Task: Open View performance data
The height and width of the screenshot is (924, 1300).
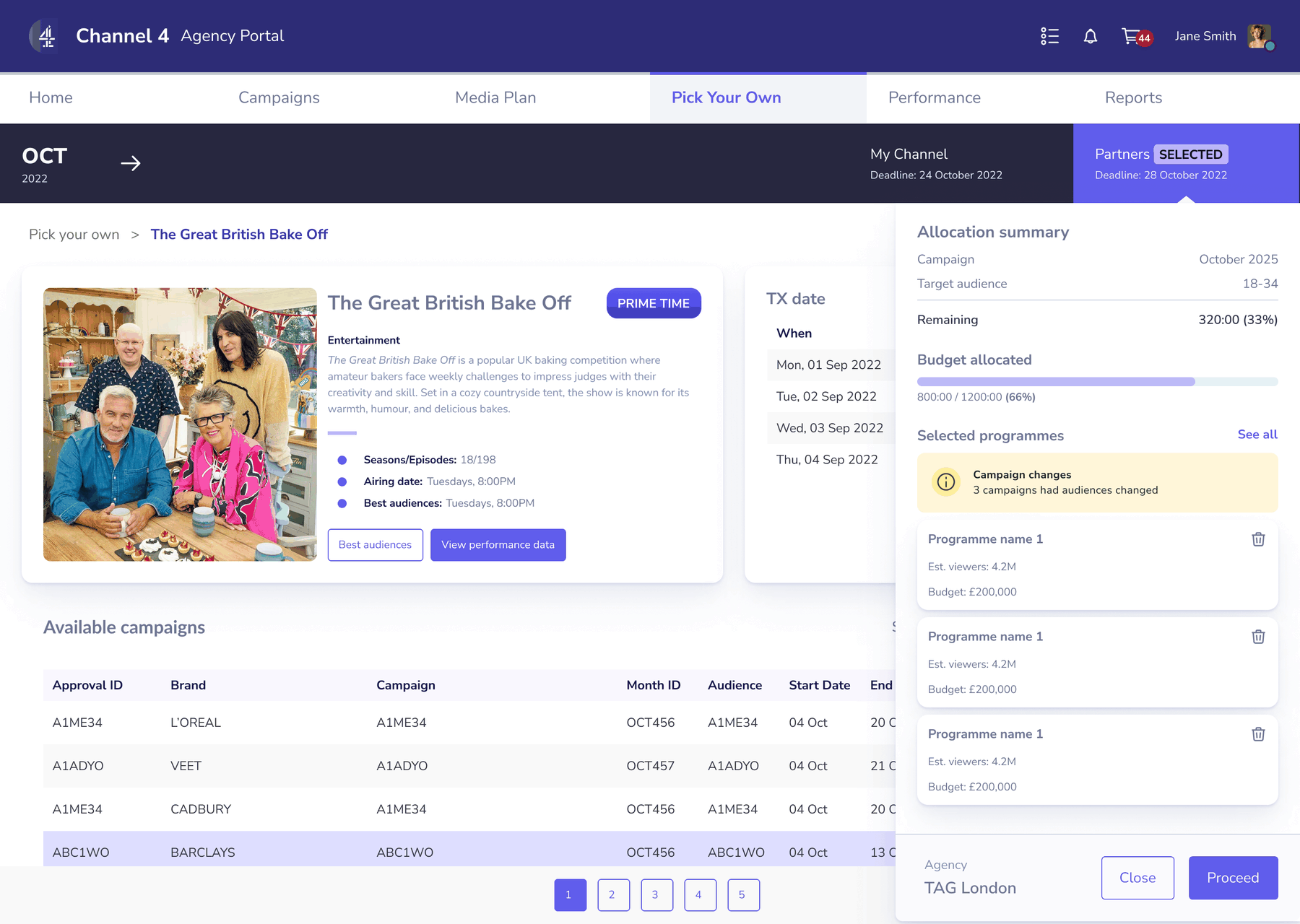Action: pos(498,545)
